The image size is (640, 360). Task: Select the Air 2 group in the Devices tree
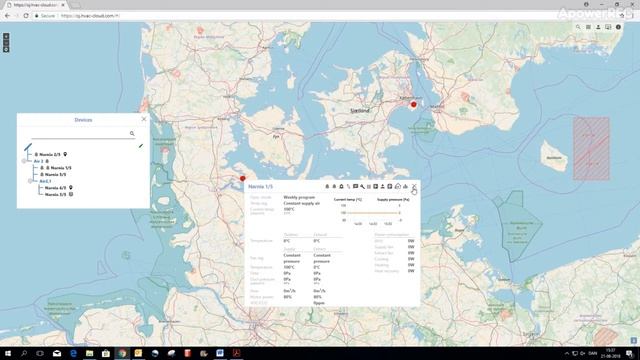coord(38,161)
